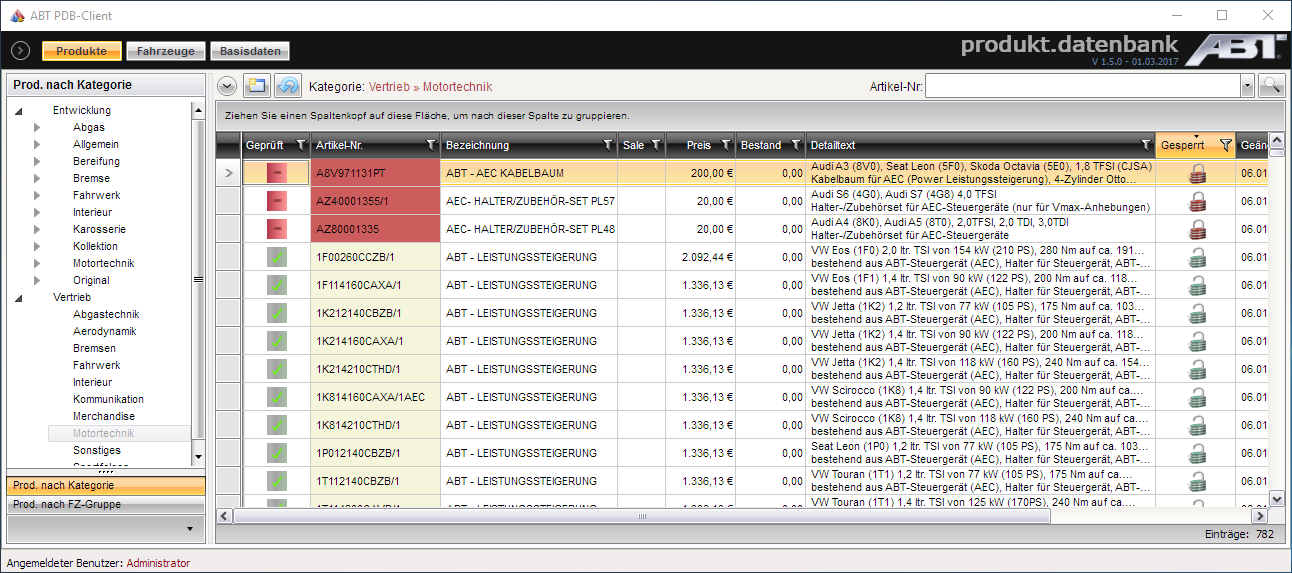The width and height of the screenshot is (1292, 573).
Task: Click the green lock for 1K814160CAXA/1AEC
Action: coord(1196,397)
